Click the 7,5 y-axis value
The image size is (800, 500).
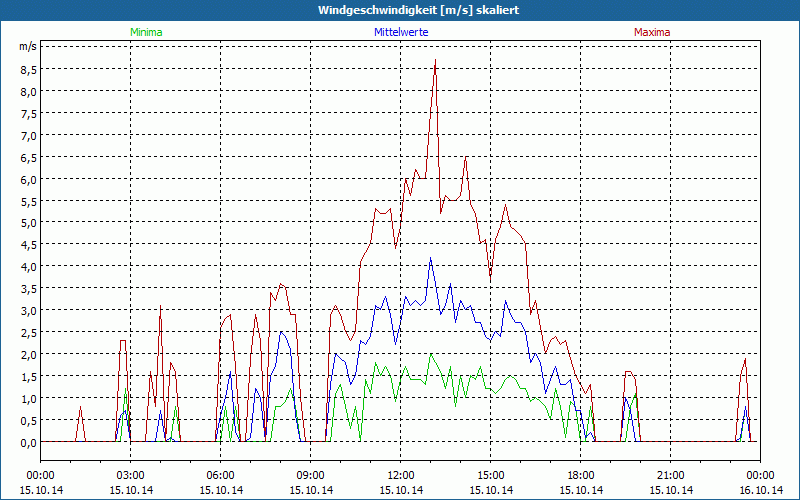tap(29, 114)
